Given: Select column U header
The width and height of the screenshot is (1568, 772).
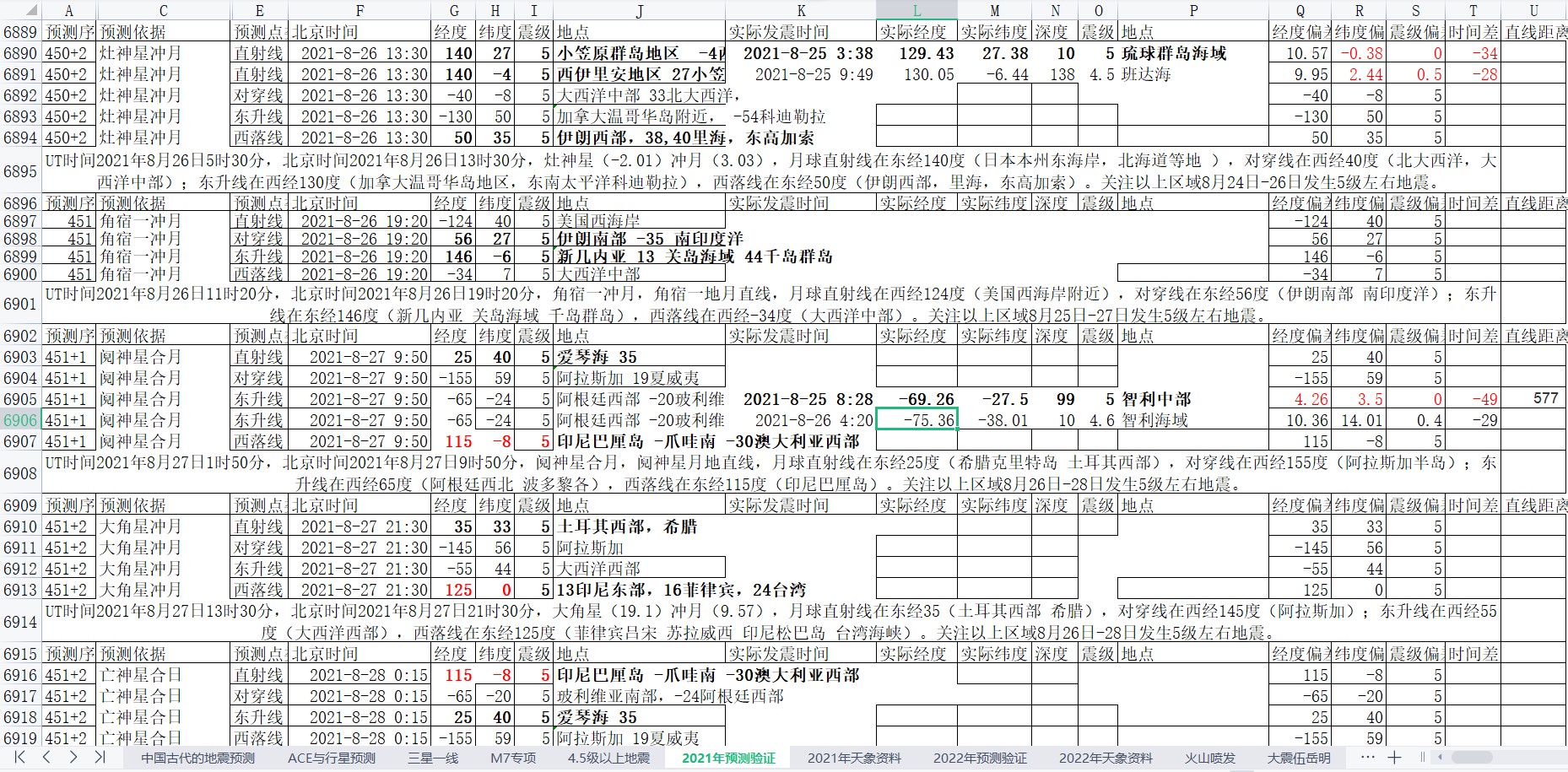Looking at the screenshot, I should (1534, 11).
